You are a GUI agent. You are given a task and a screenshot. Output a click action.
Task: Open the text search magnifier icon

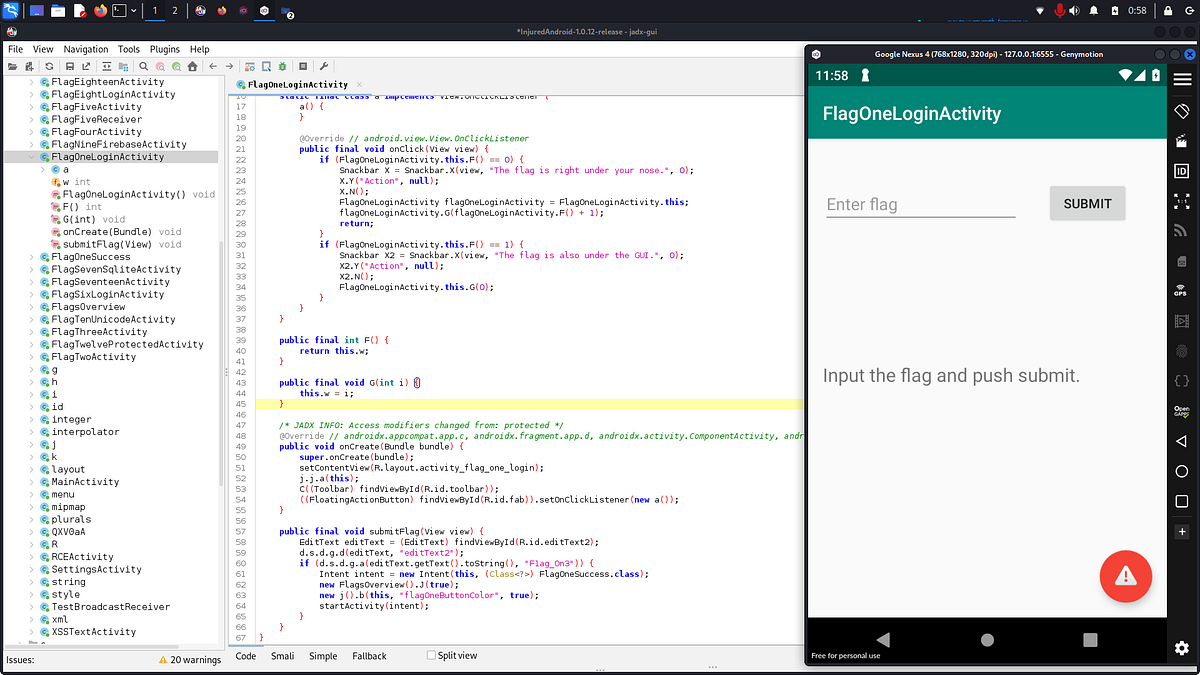pos(143,66)
